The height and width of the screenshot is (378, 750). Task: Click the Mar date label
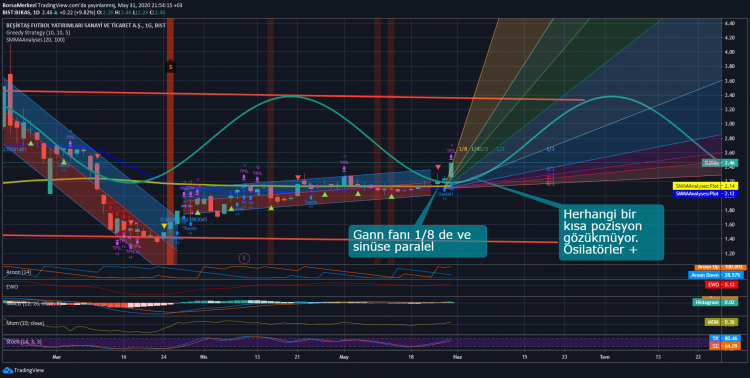57,357
